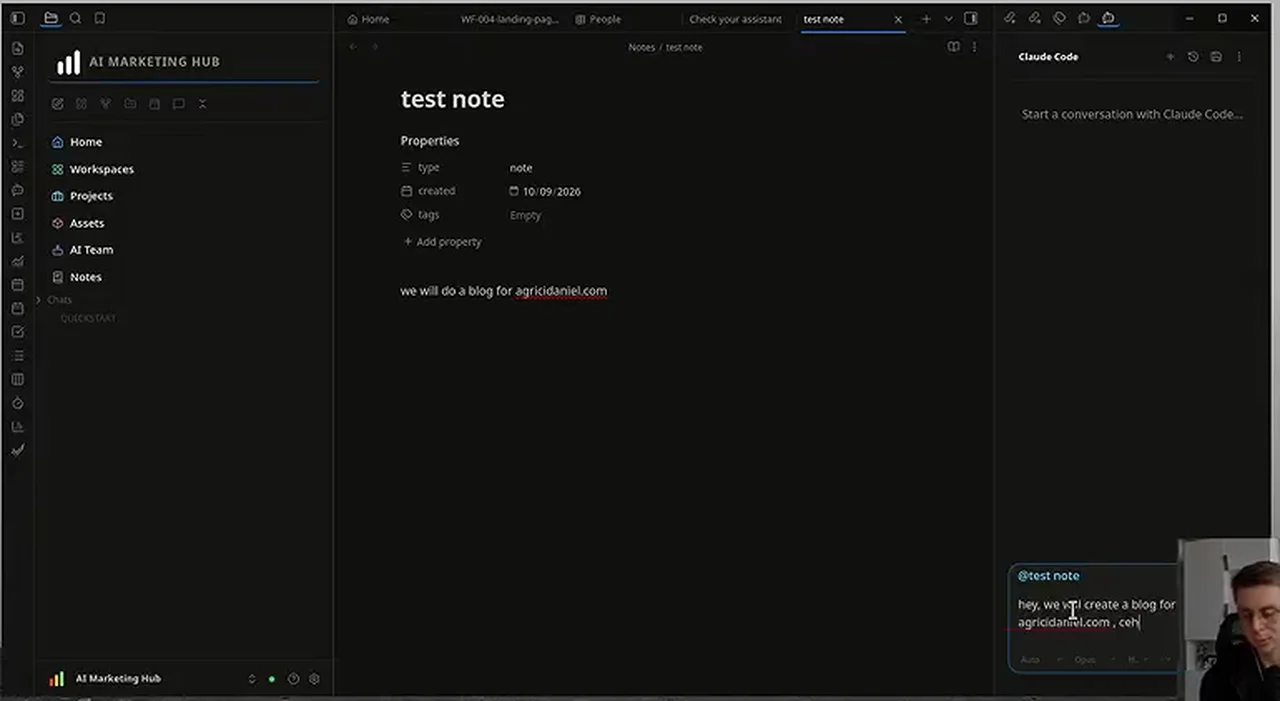Screen dimensions: 1280x701
Task: Click the new folder icon under hub title
Action: (130, 104)
